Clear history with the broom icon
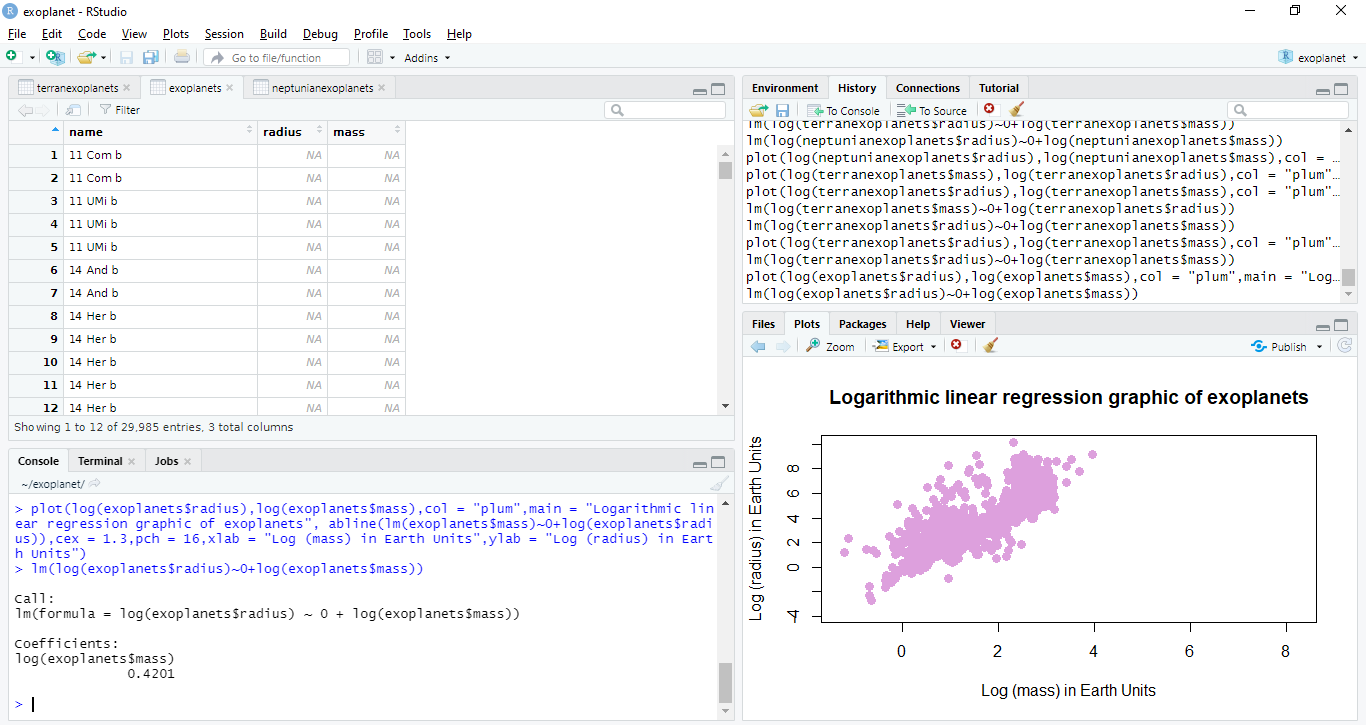This screenshot has height=725, width=1366. 1017,110
